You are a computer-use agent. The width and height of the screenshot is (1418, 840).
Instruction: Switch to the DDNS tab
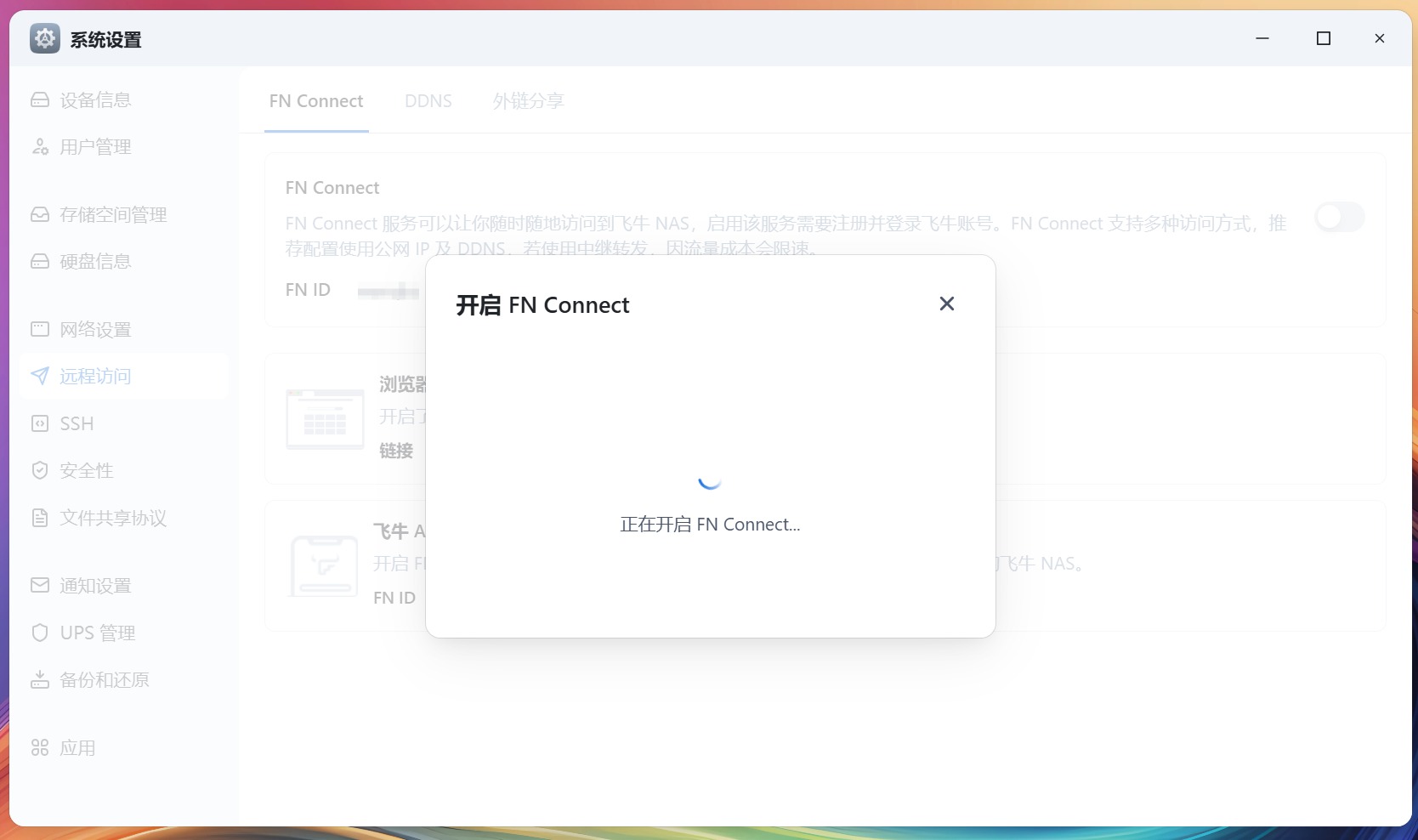tap(428, 100)
